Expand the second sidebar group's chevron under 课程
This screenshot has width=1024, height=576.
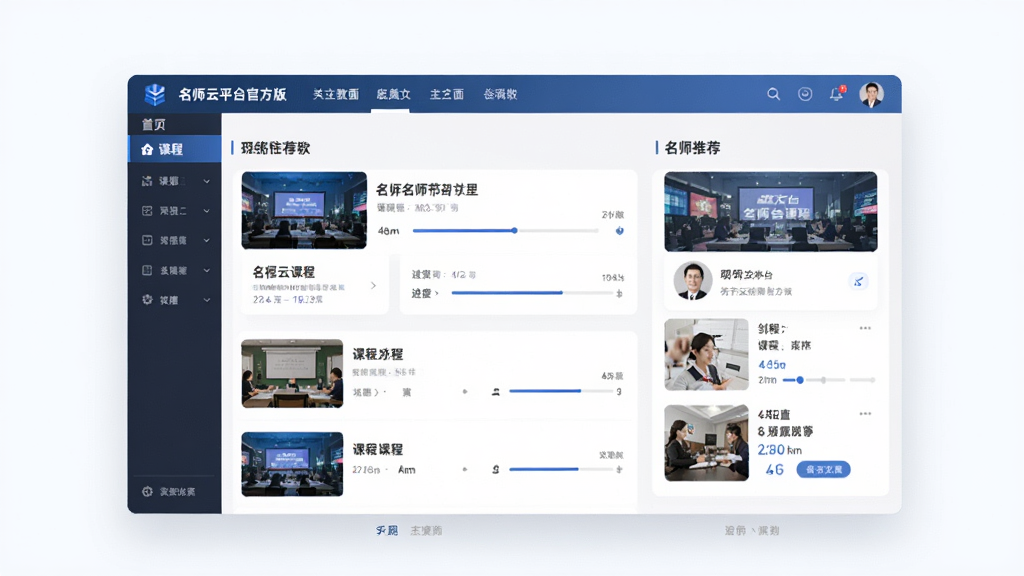(x=206, y=211)
